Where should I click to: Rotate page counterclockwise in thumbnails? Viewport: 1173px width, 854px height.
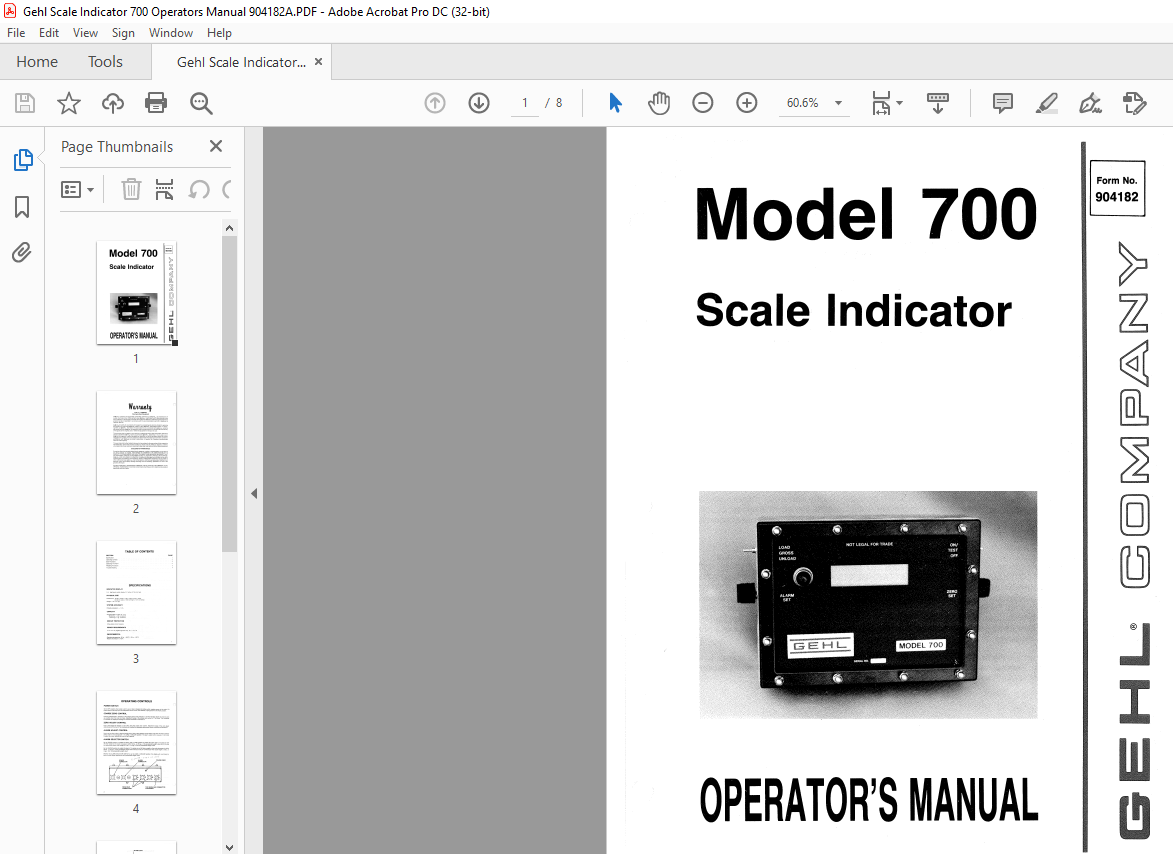click(199, 189)
